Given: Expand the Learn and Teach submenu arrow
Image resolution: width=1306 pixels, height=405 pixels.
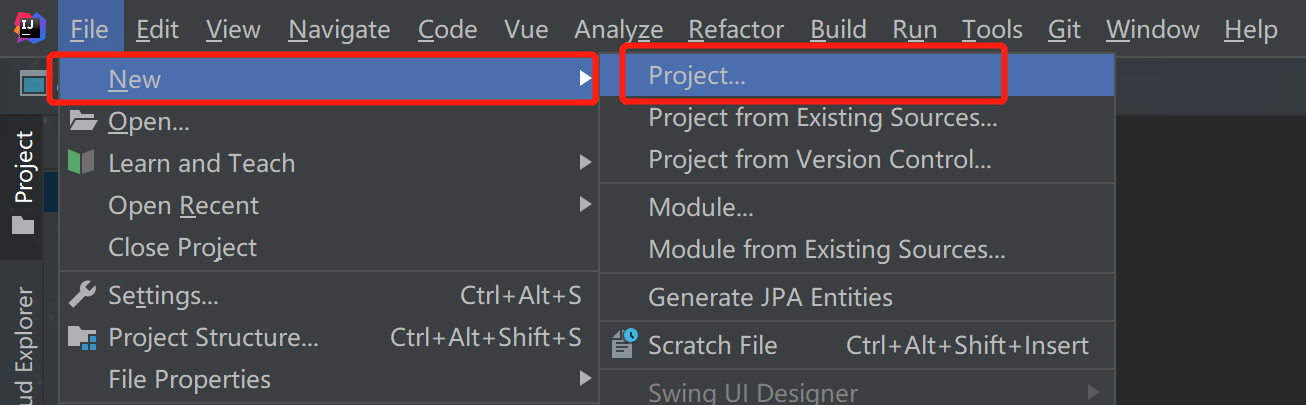Looking at the screenshot, I should [585, 163].
